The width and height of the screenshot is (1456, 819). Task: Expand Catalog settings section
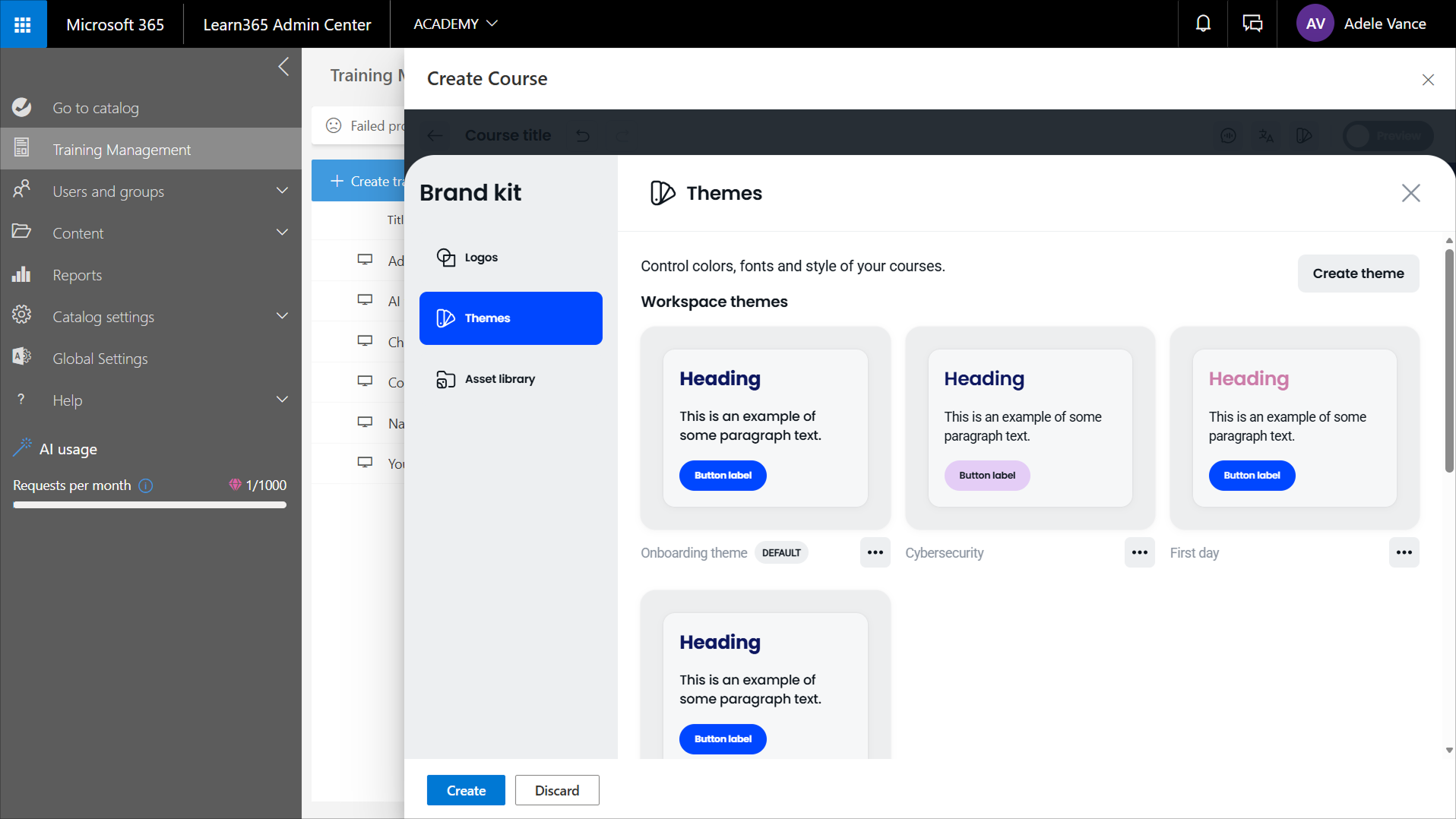click(x=282, y=317)
